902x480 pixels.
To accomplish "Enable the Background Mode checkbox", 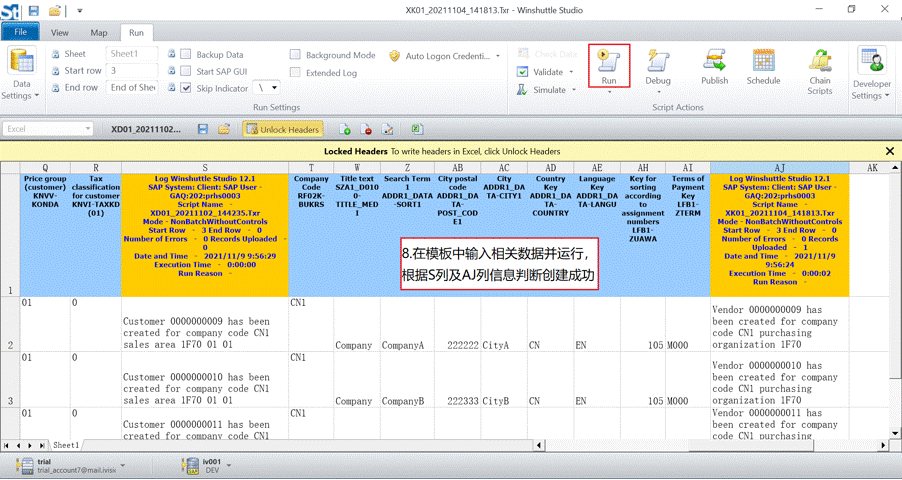I will click(x=295, y=55).
